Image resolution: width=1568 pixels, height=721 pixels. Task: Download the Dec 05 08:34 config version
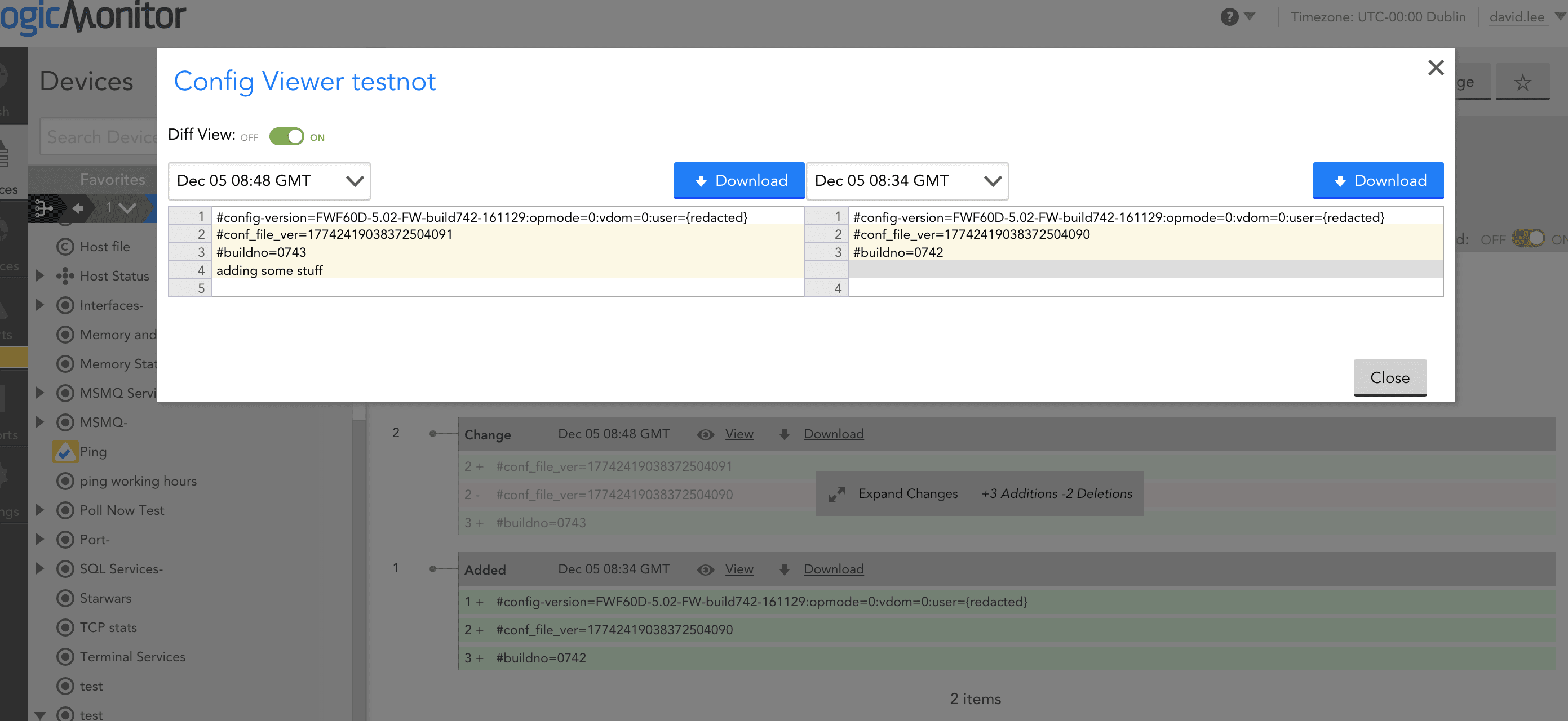(x=1378, y=180)
